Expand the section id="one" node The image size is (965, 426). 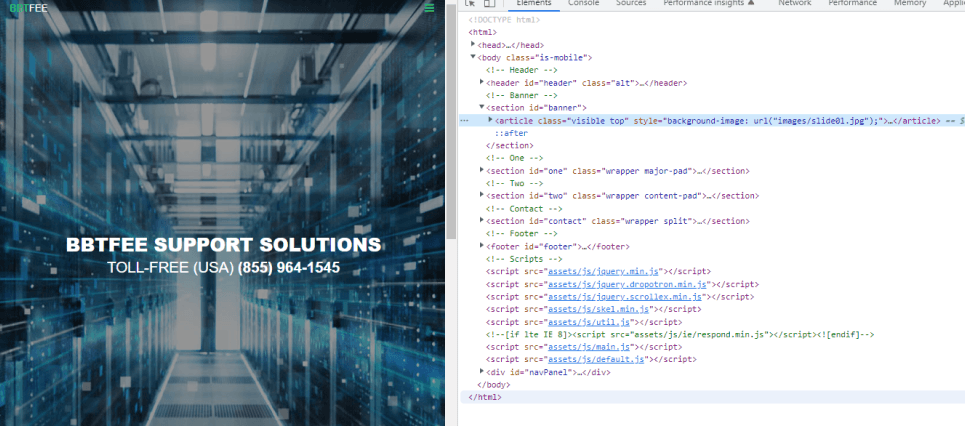click(482, 170)
